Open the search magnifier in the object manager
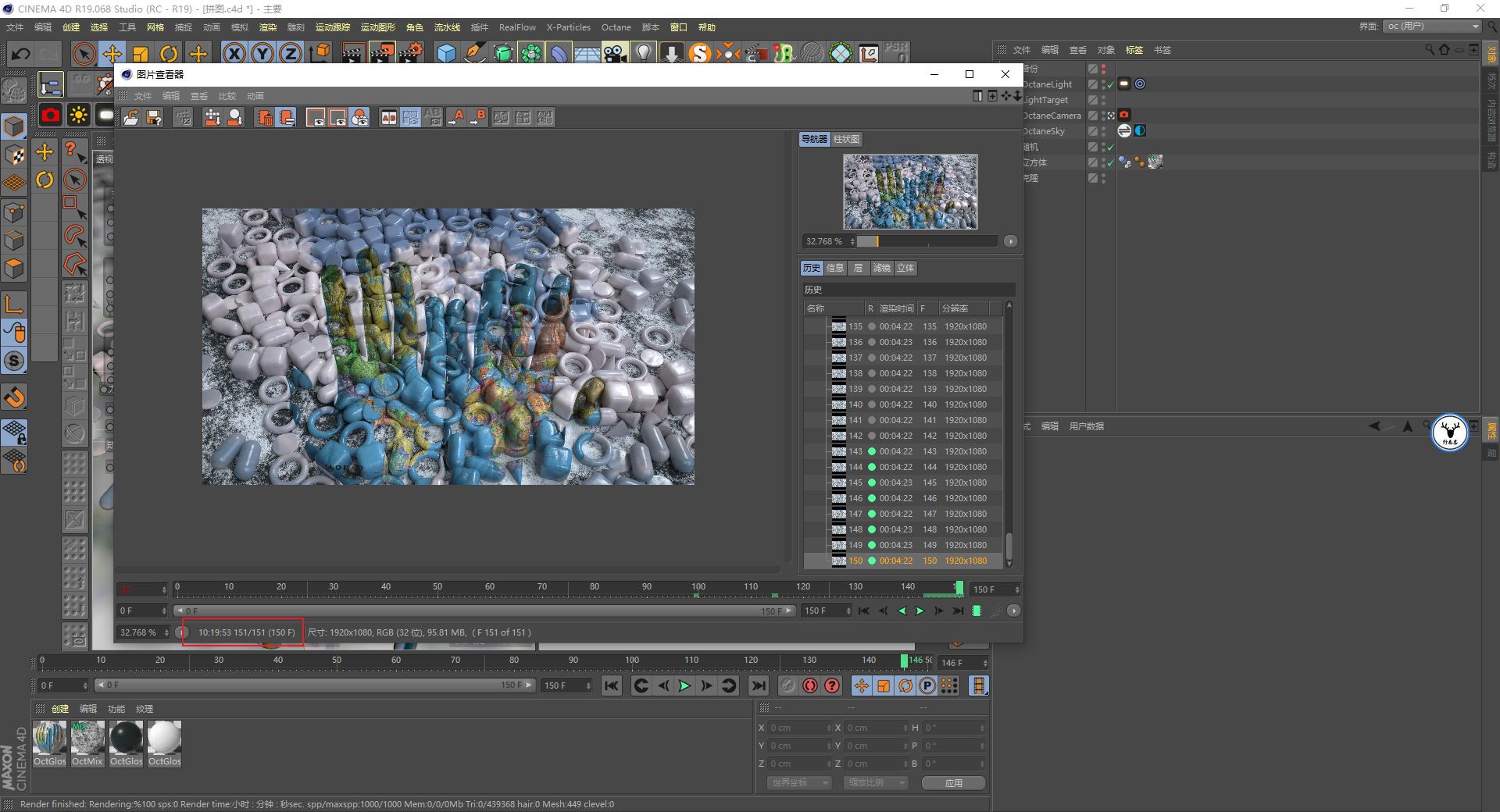 point(1429,49)
